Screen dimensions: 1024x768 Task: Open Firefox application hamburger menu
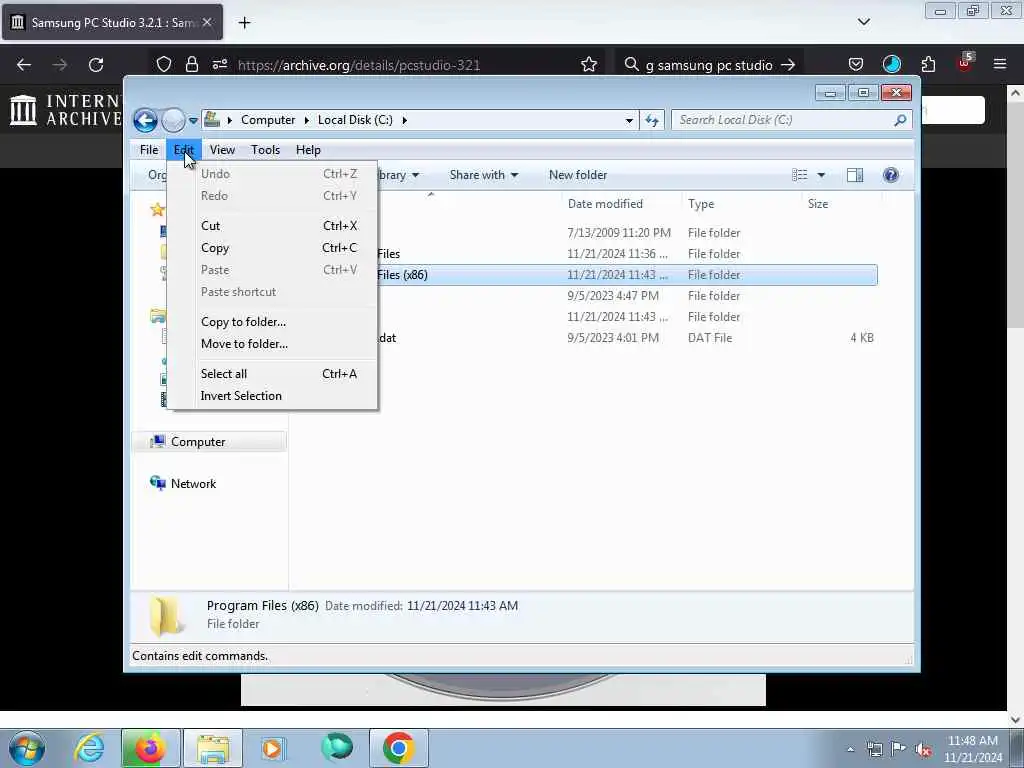1000,64
